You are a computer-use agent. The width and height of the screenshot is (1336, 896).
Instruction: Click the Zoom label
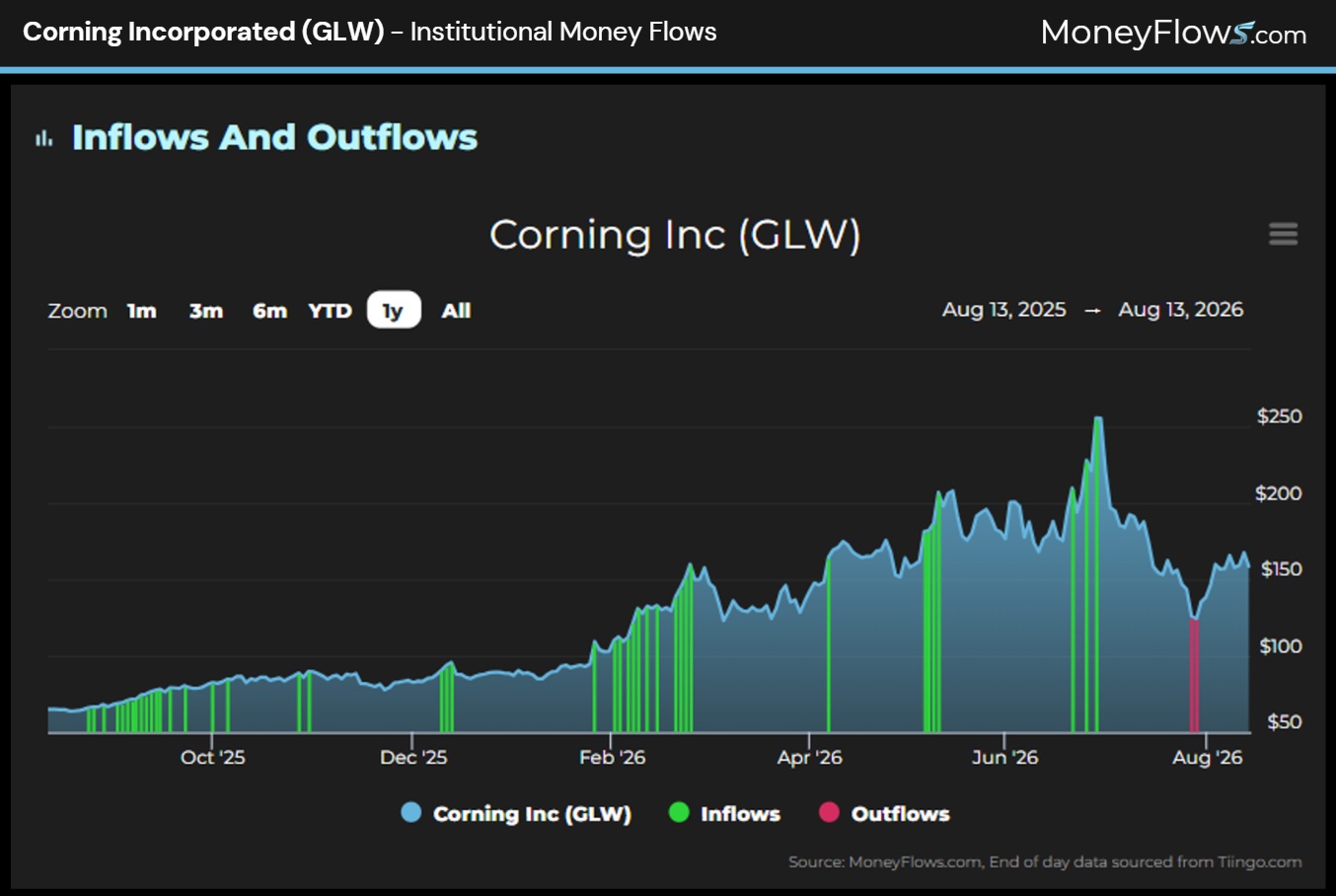point(77,311)
